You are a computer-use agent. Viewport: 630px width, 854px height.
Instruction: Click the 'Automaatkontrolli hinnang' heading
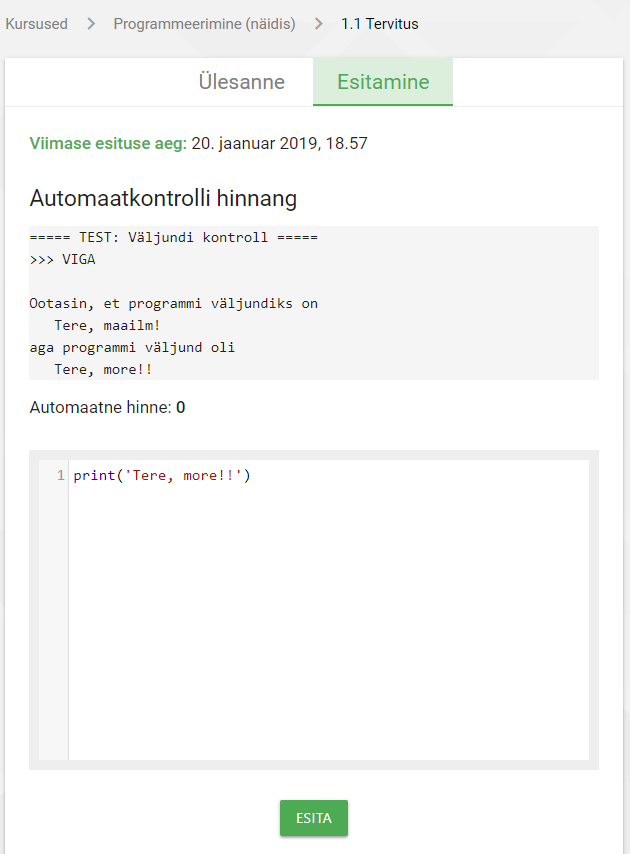163,198
